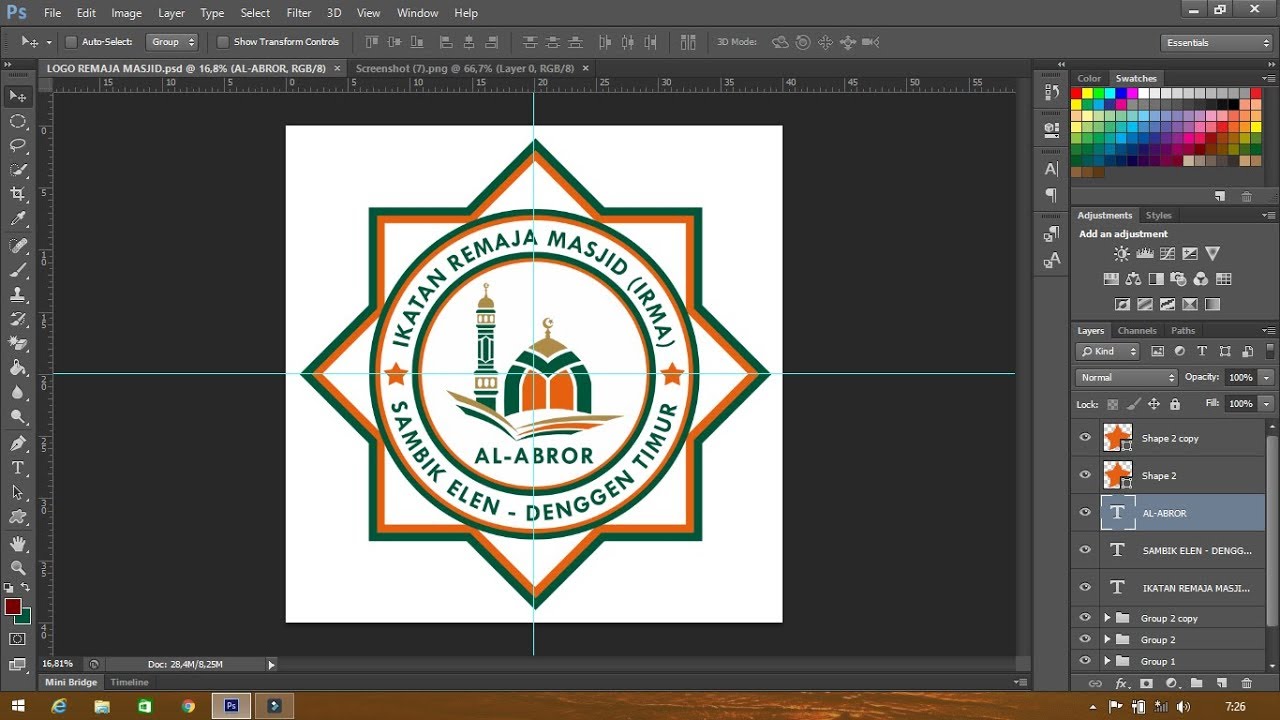
Task: Hide the Shape 2 layer
Action: pos(1085,475)
